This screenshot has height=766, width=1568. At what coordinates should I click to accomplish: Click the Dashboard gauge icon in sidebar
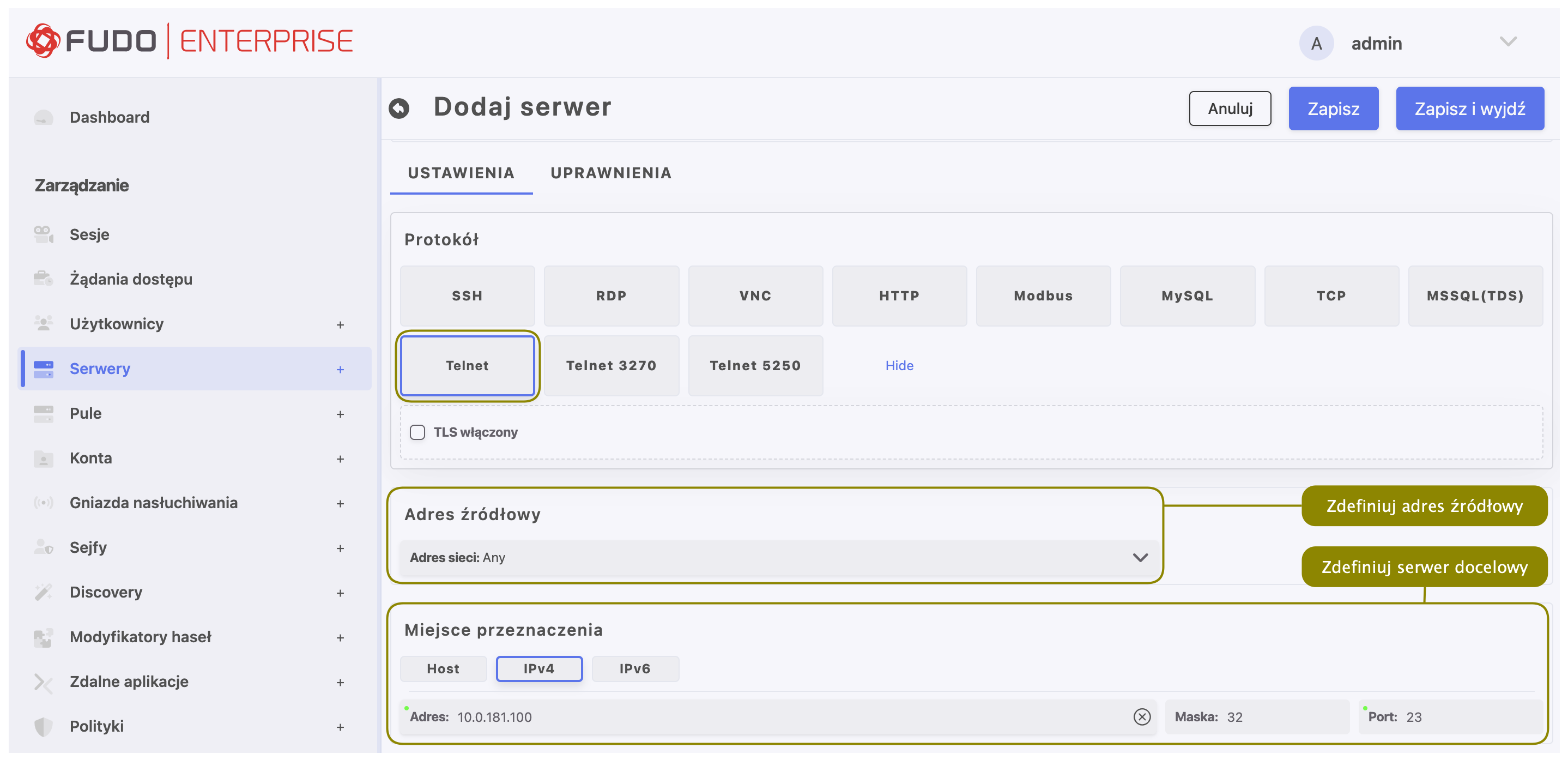[x=43, y=117]
